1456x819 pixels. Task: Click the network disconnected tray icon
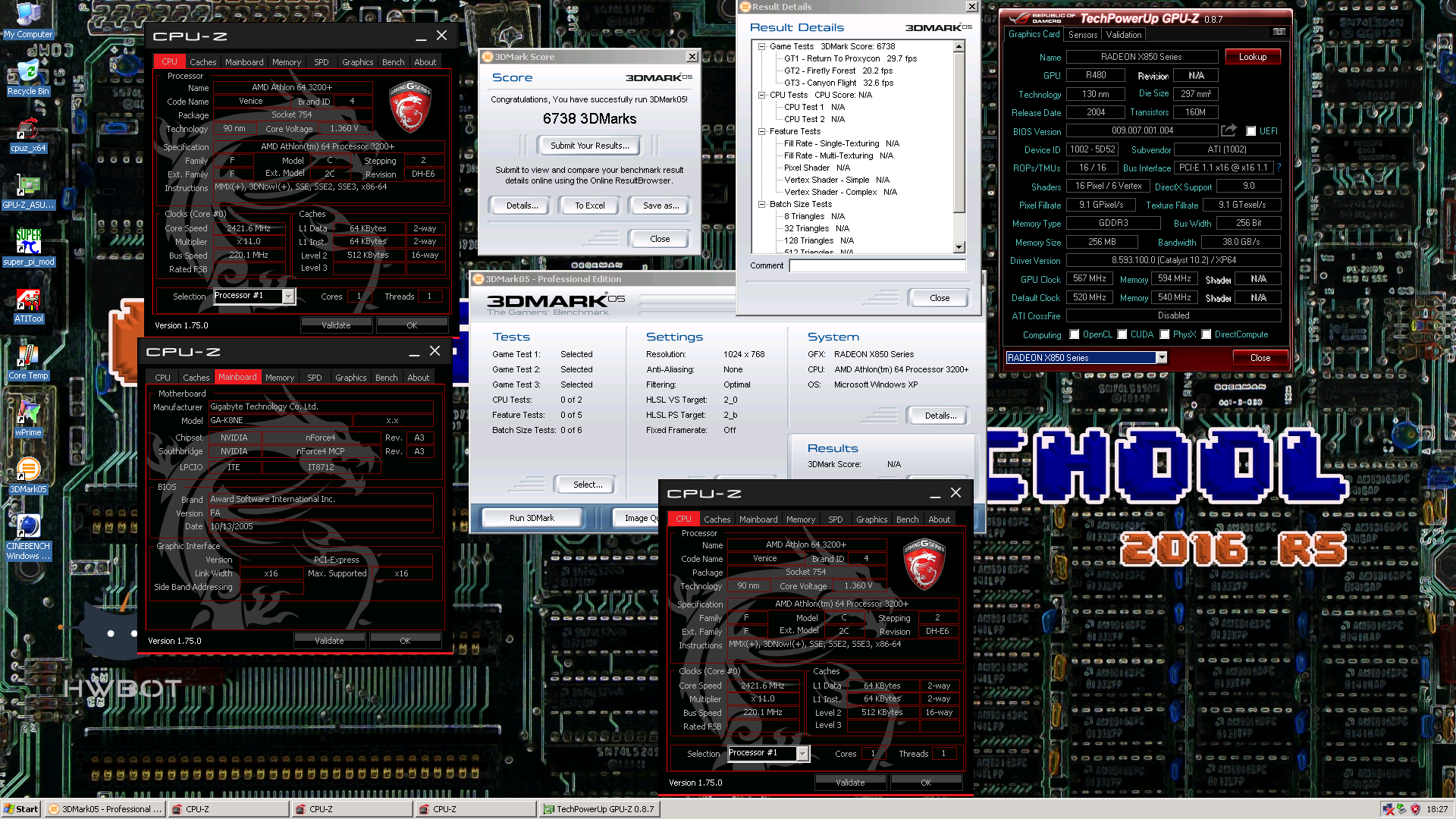click(x=1389, y=809)
